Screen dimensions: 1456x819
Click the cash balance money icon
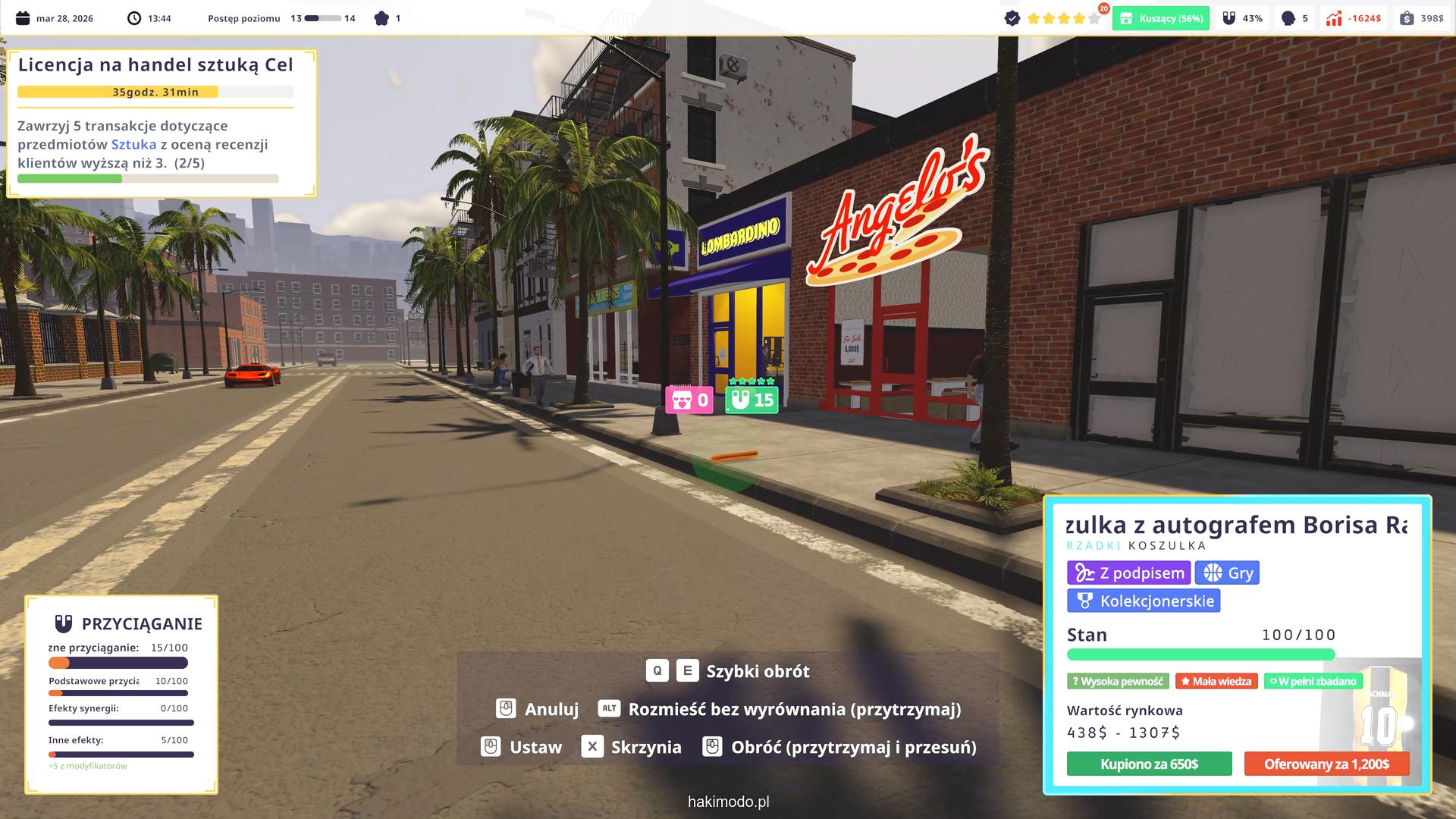click(1407, 18)
